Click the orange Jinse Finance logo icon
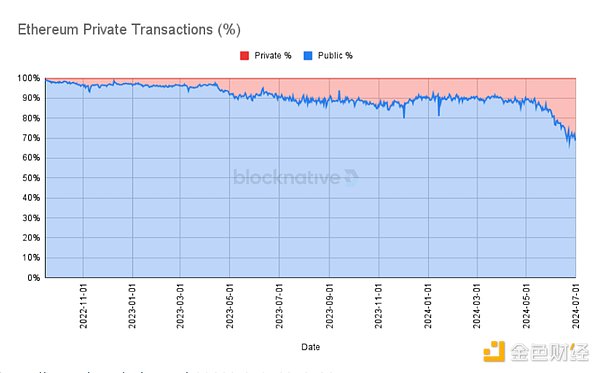This screenshot has width=600, height=373. (x=494, y=351)
